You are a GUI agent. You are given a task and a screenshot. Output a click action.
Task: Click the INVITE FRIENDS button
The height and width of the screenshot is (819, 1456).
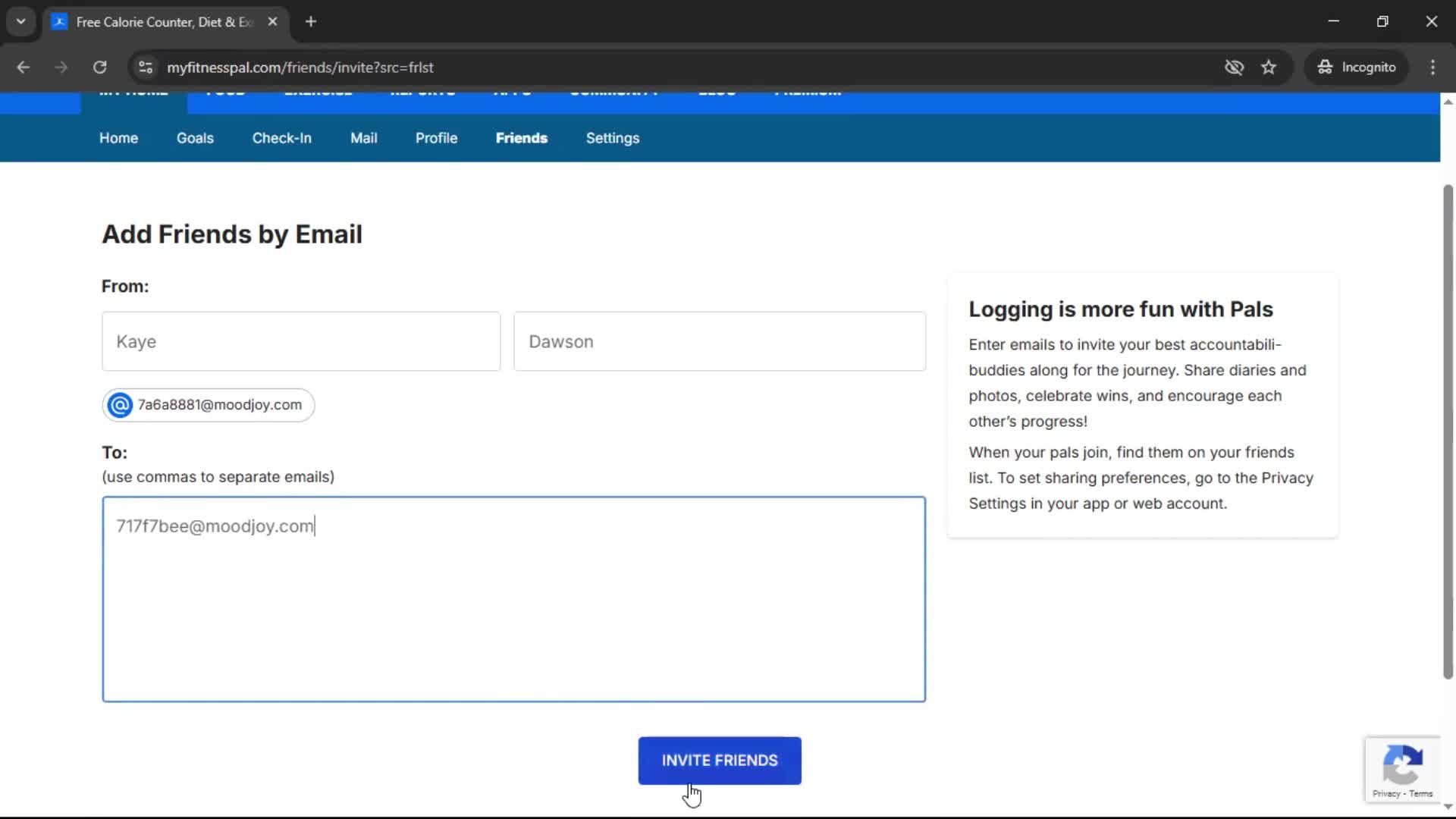click(720, 761)
